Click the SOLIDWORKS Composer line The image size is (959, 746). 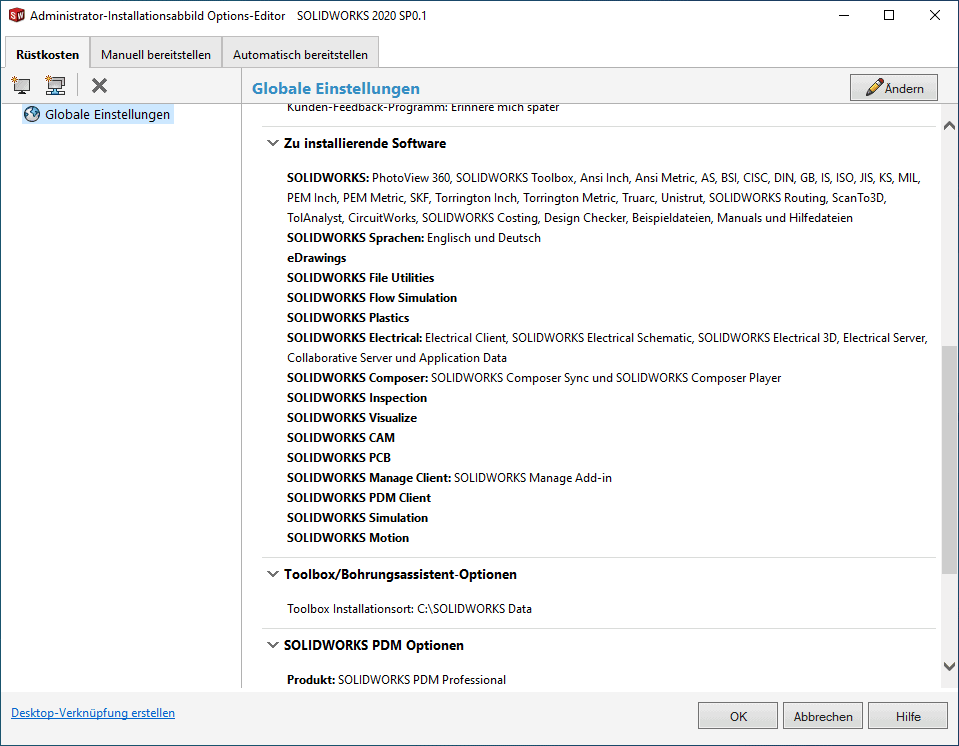coord(534,378)
